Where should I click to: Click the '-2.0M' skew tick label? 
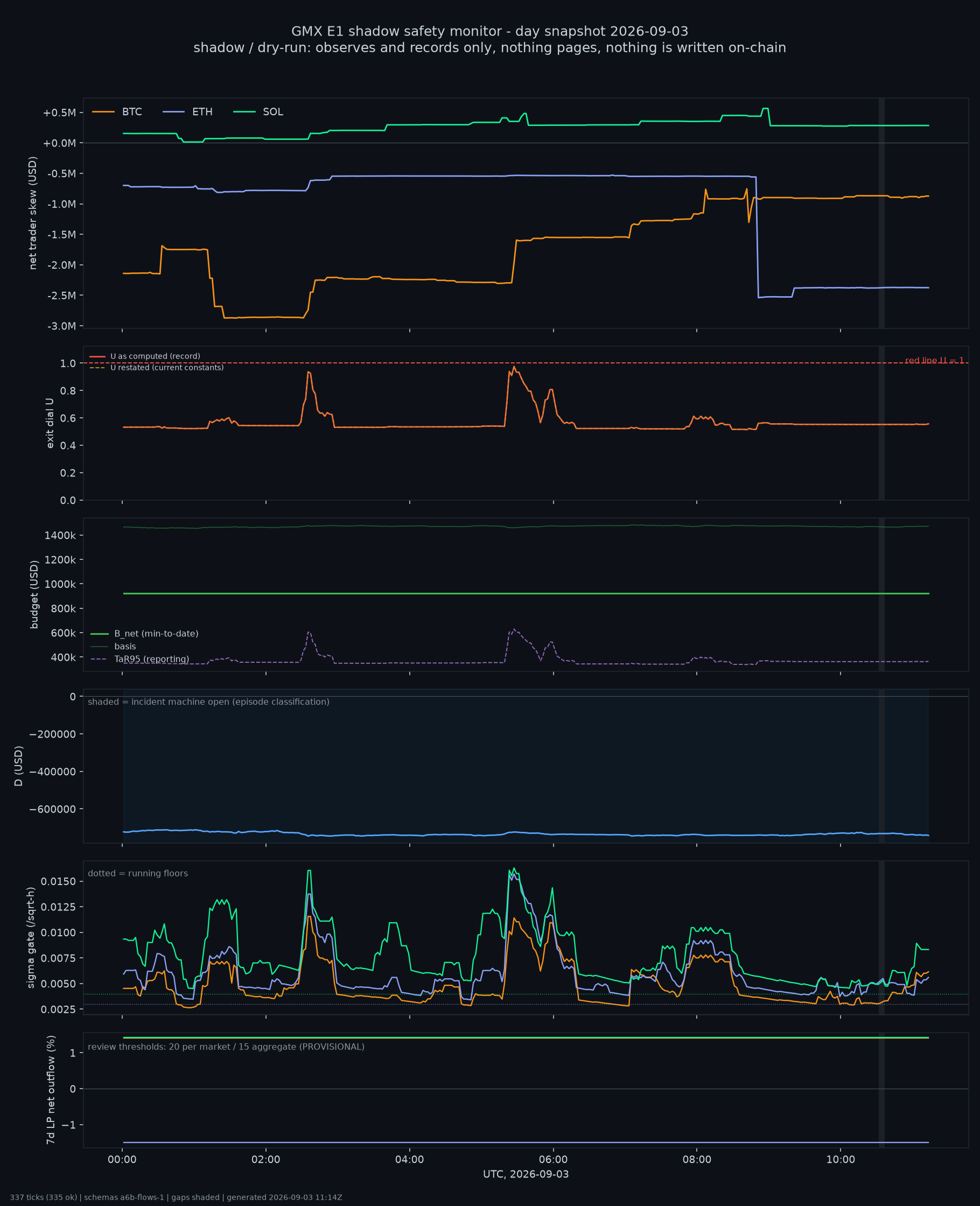[x=61, y=265]
